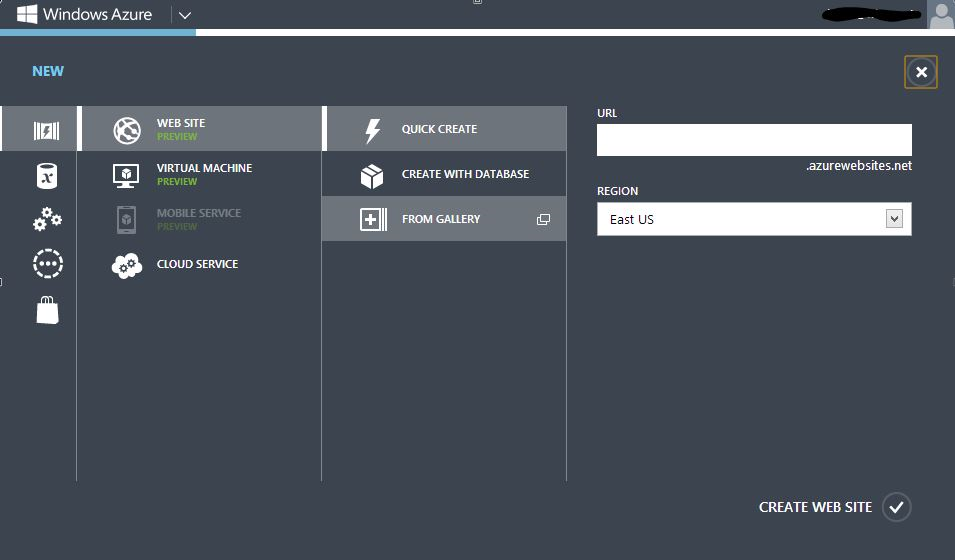
Task: Click the blacked-out account name in header
Action: pos(872,14)
